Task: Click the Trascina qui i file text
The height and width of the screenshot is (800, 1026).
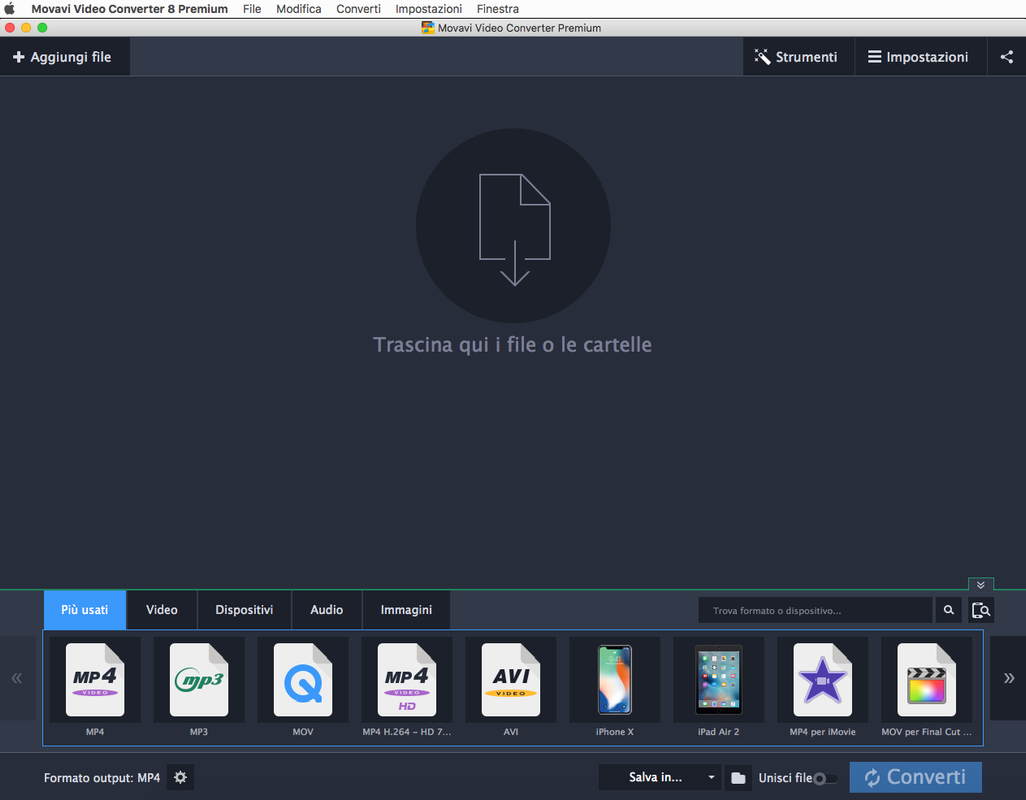Action: click(x=512, y=345)
